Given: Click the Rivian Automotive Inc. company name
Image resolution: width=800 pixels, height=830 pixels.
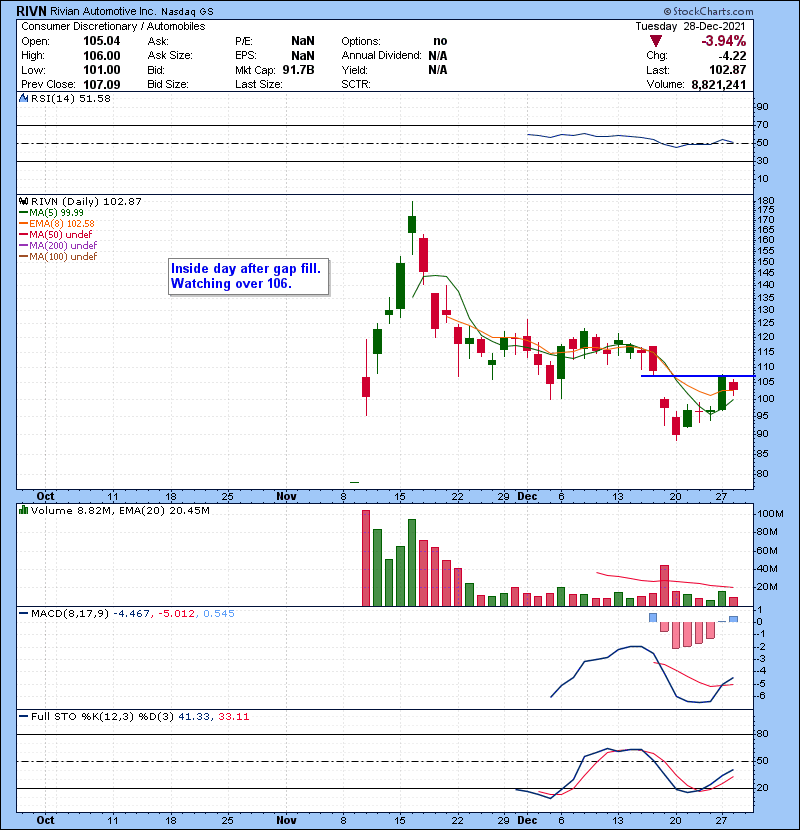Looking at the screenshot, I should click(x=103, y=11).
